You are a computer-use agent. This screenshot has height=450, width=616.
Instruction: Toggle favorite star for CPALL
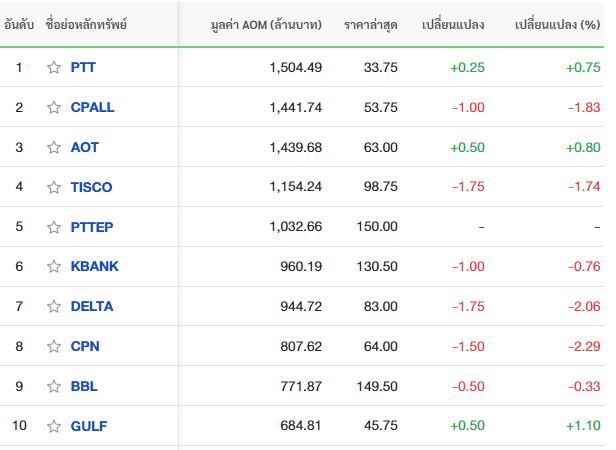point(54,107)
